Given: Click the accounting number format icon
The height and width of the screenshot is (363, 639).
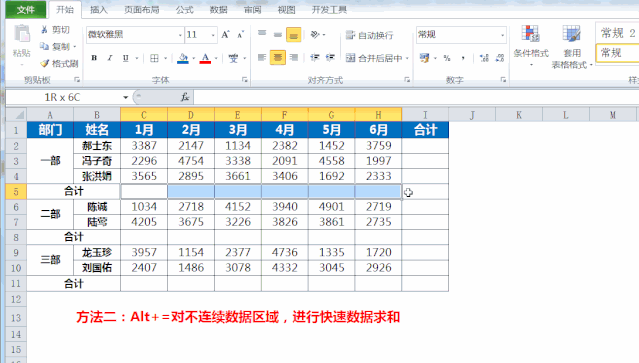Looking at the screenshot, I should [424, 58].
